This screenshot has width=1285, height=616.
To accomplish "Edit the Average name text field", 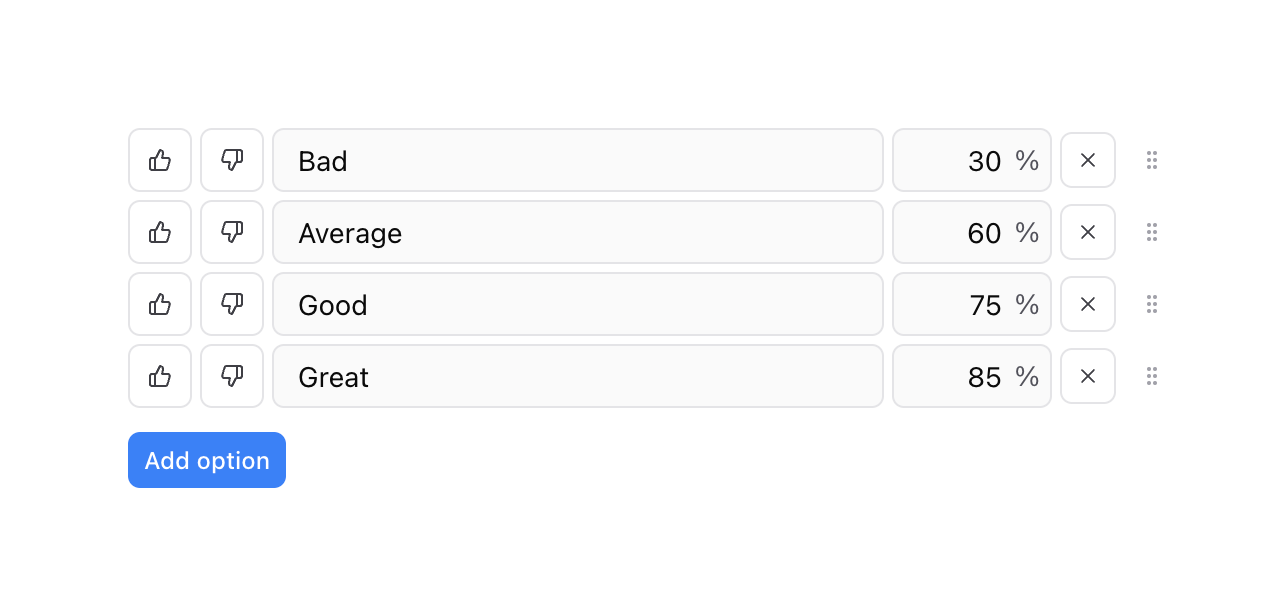I will [x=578, y=232].
